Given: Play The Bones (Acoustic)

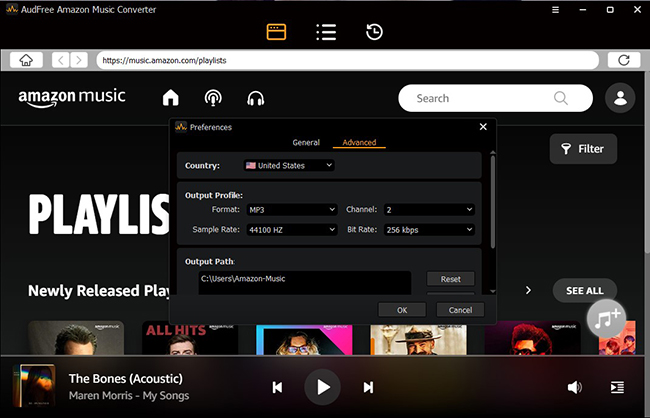Looking at the screenshot, I should (323, 387).
